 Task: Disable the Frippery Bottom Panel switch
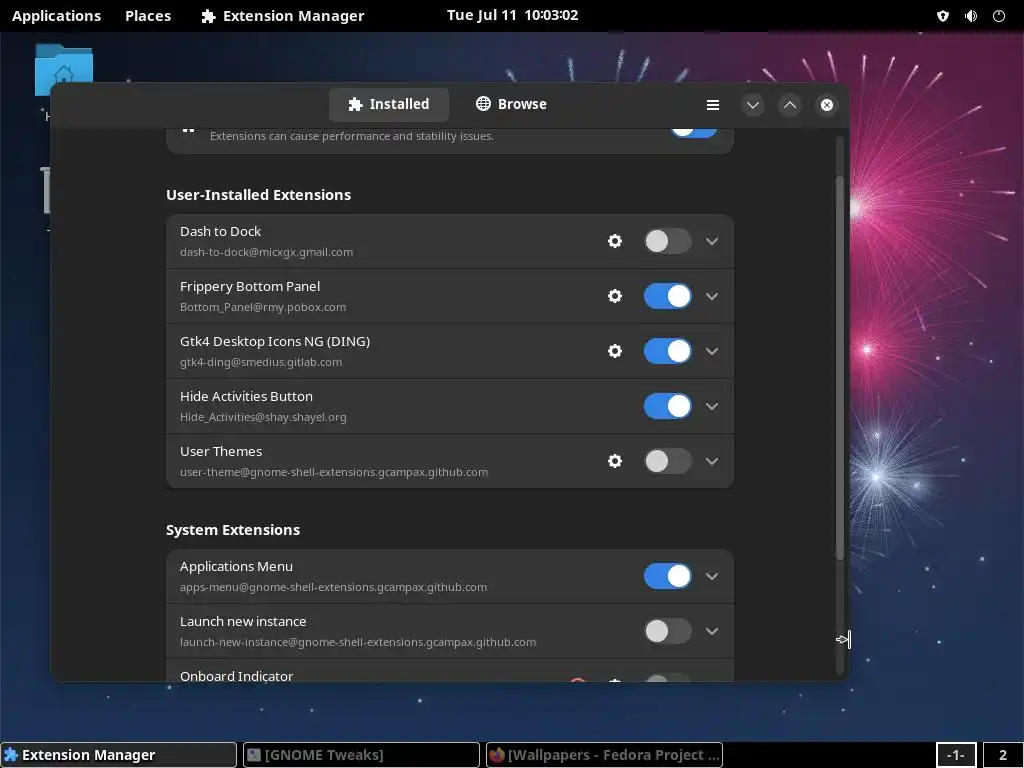point(667,296)
